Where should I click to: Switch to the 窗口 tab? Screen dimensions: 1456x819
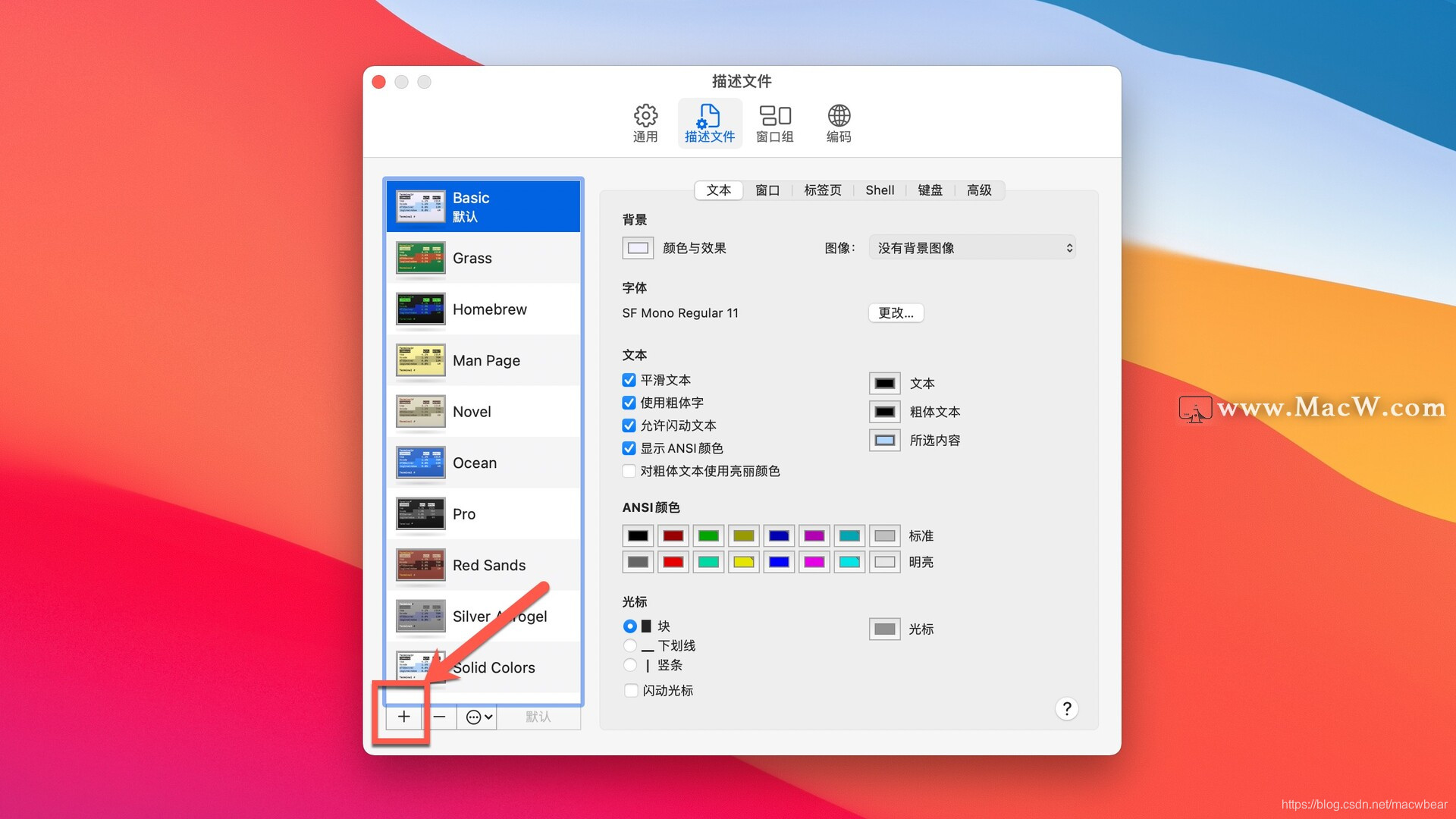point(767,190)
